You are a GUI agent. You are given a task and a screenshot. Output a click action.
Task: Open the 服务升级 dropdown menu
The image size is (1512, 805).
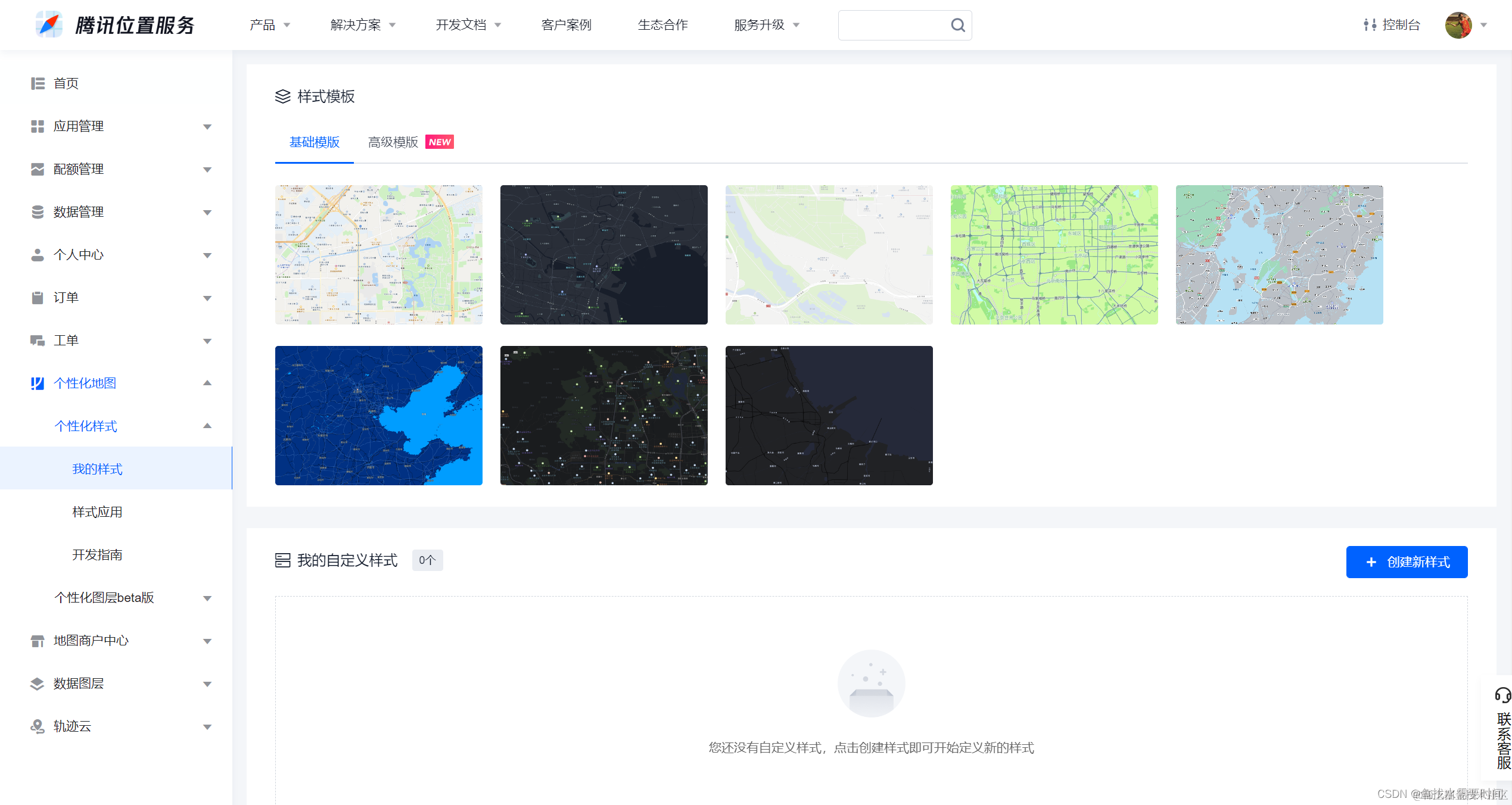[761, 25]
